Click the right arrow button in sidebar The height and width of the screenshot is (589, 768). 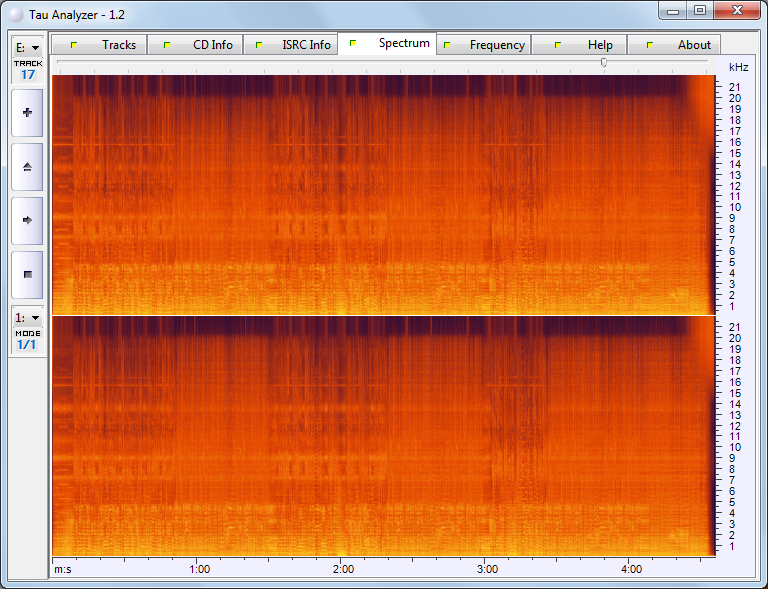pos(27,221)
